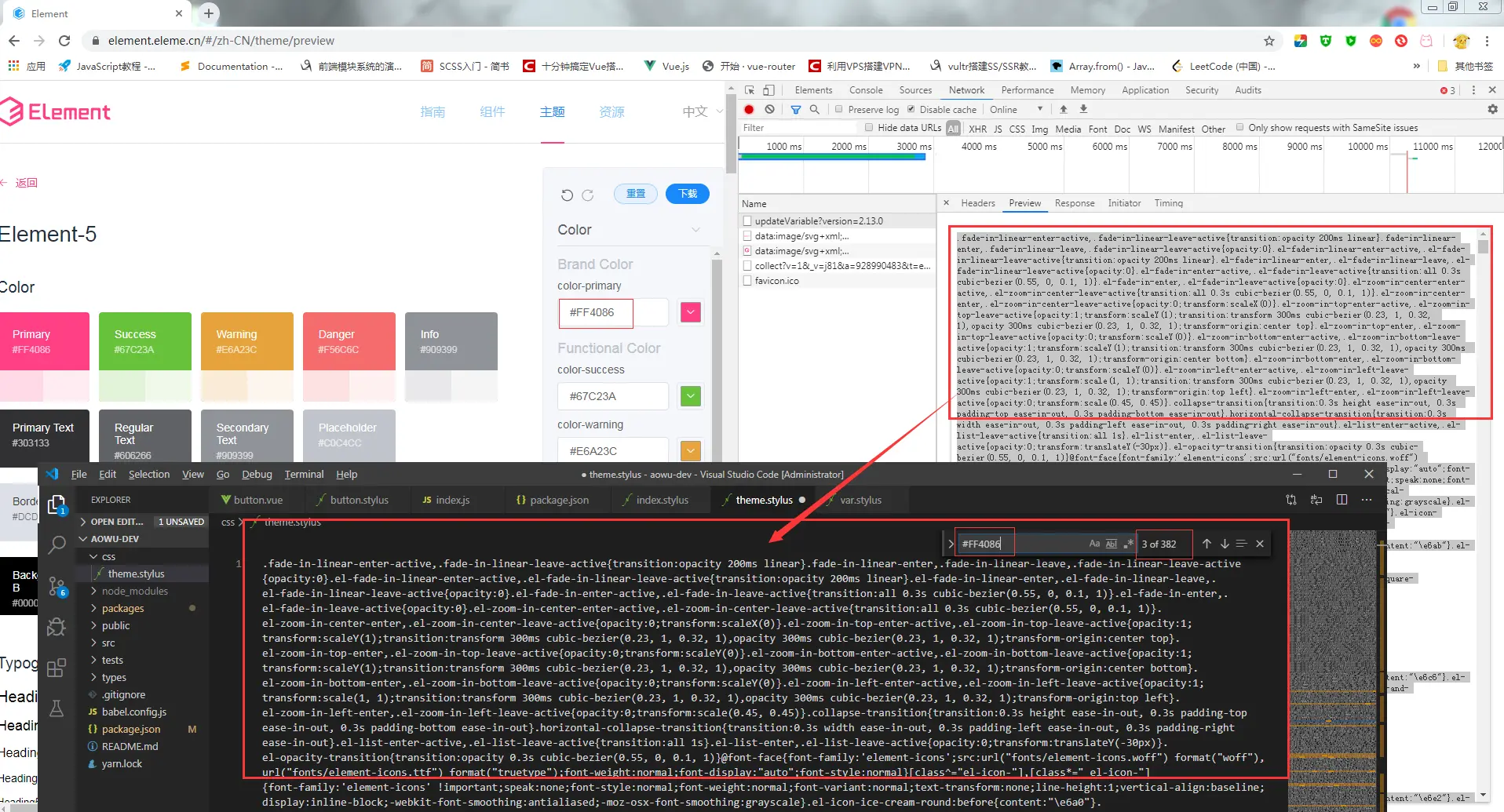Collapse the Color section chevron
The image size is (1504, 812).
tap(695, 230)
